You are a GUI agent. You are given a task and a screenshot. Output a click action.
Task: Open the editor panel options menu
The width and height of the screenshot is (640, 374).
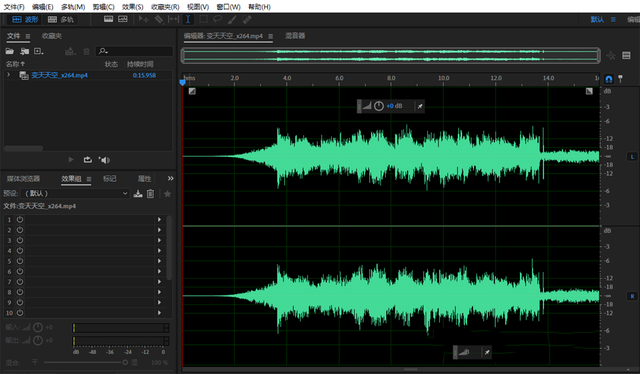point(270,36)
